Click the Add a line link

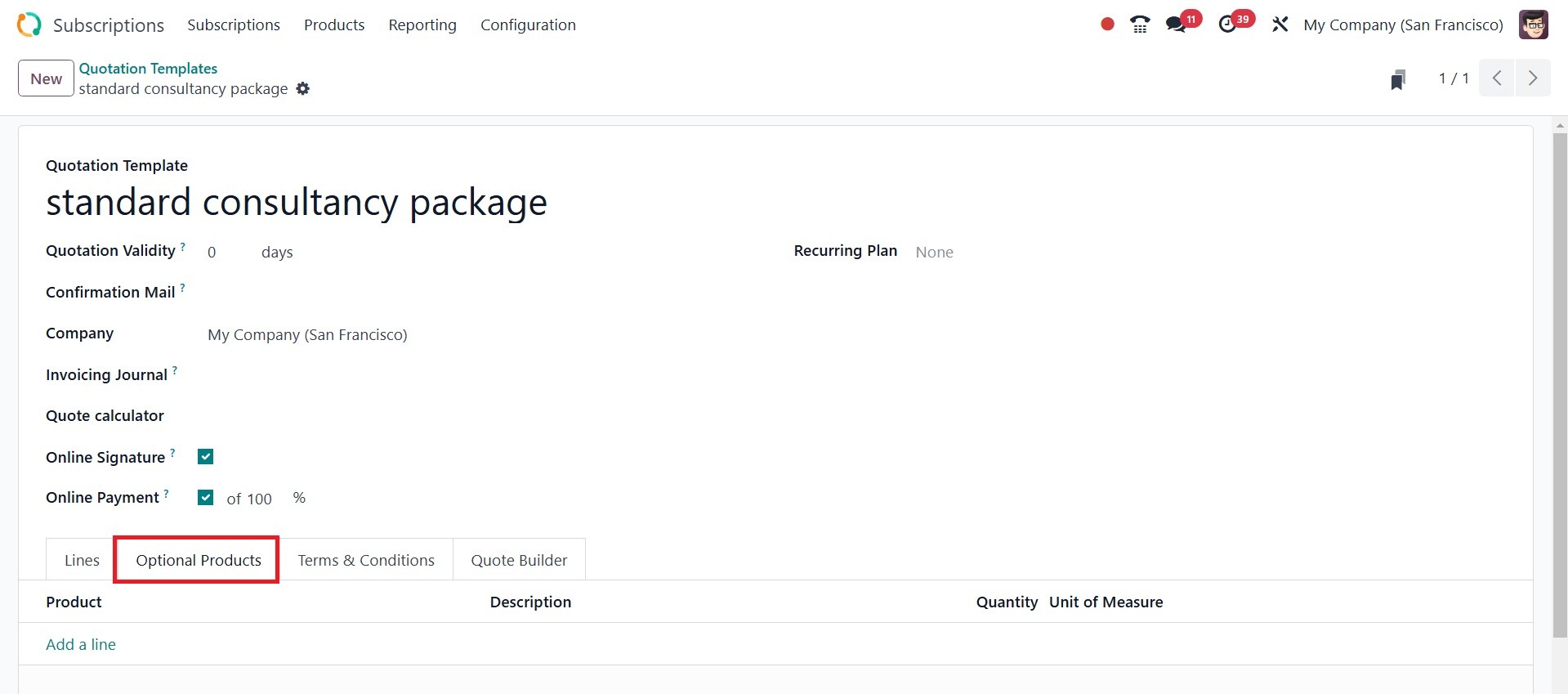pos(81,644)
